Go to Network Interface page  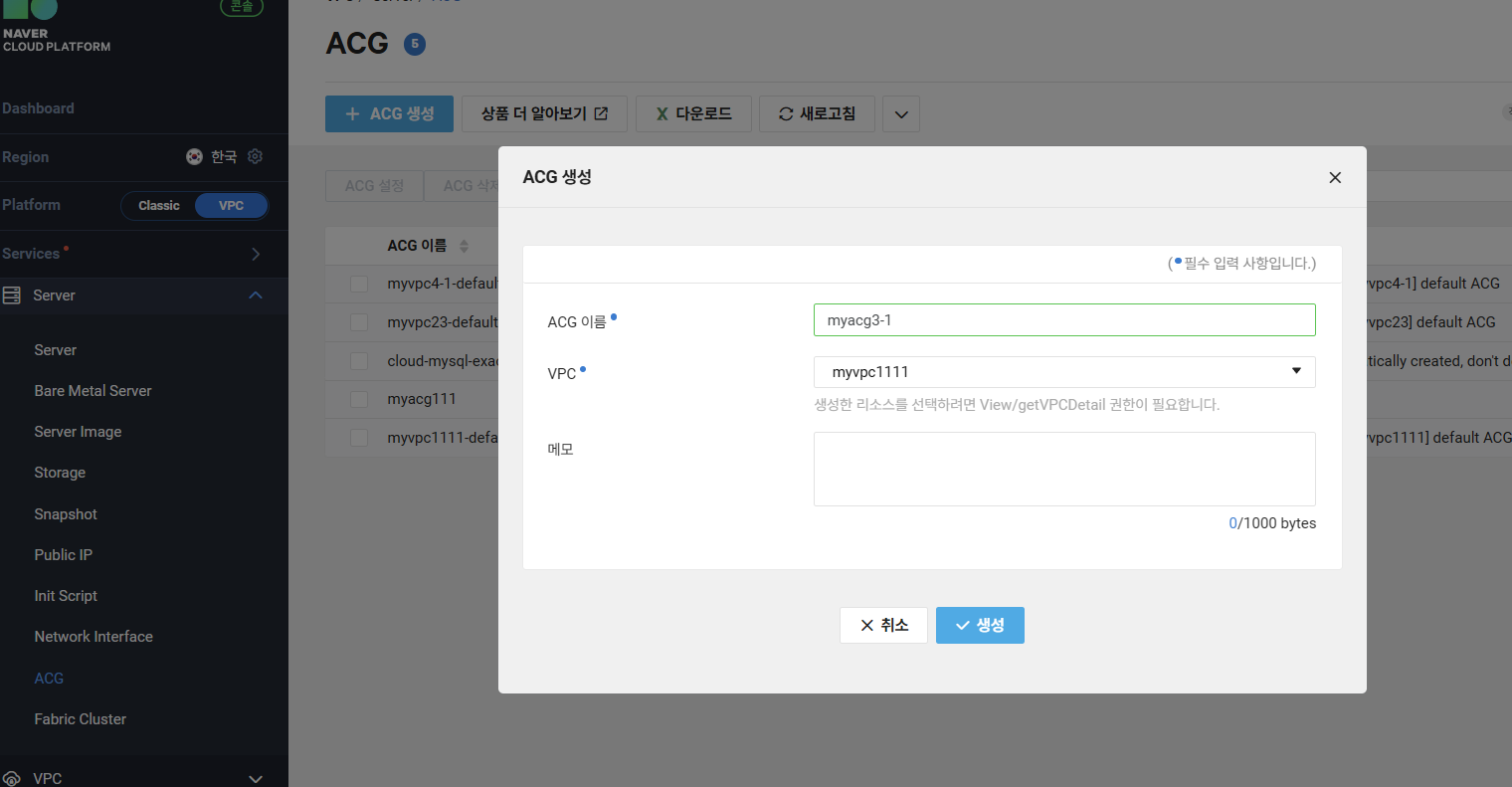pyautogui.click(x=94, y=637)
